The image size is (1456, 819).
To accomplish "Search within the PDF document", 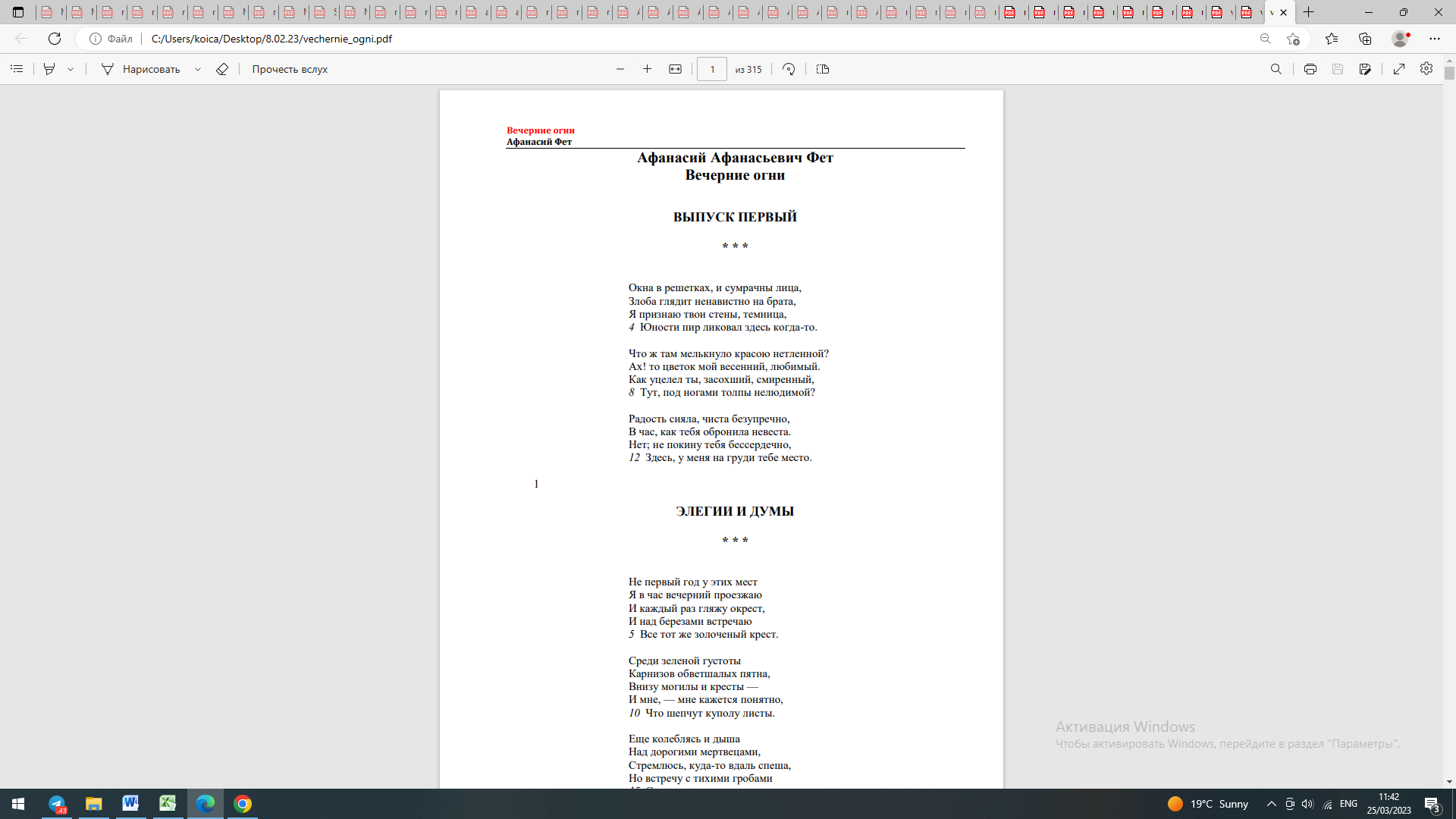I will [1276, 69].
